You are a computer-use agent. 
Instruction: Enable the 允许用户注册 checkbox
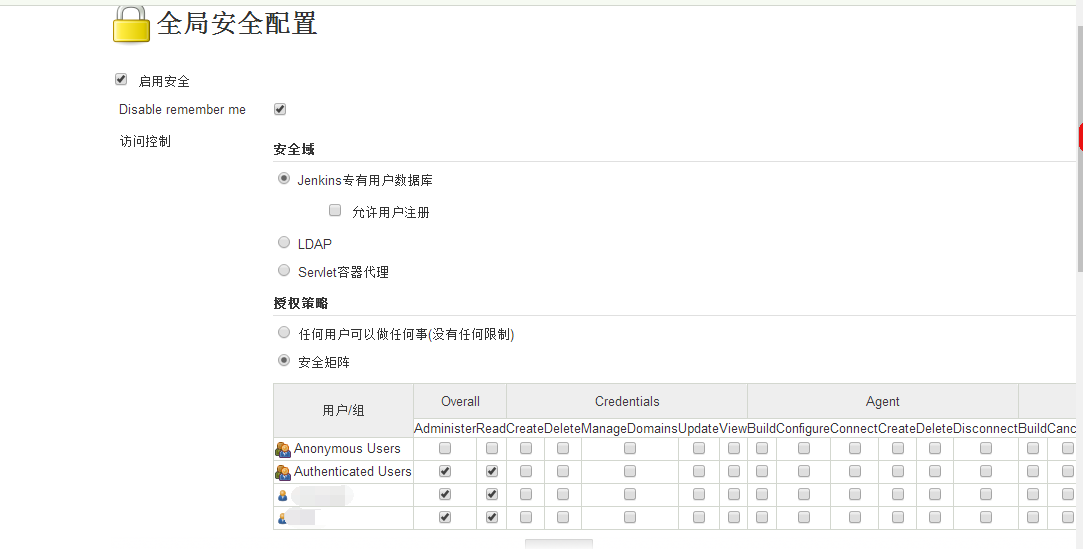pos(335,210)
